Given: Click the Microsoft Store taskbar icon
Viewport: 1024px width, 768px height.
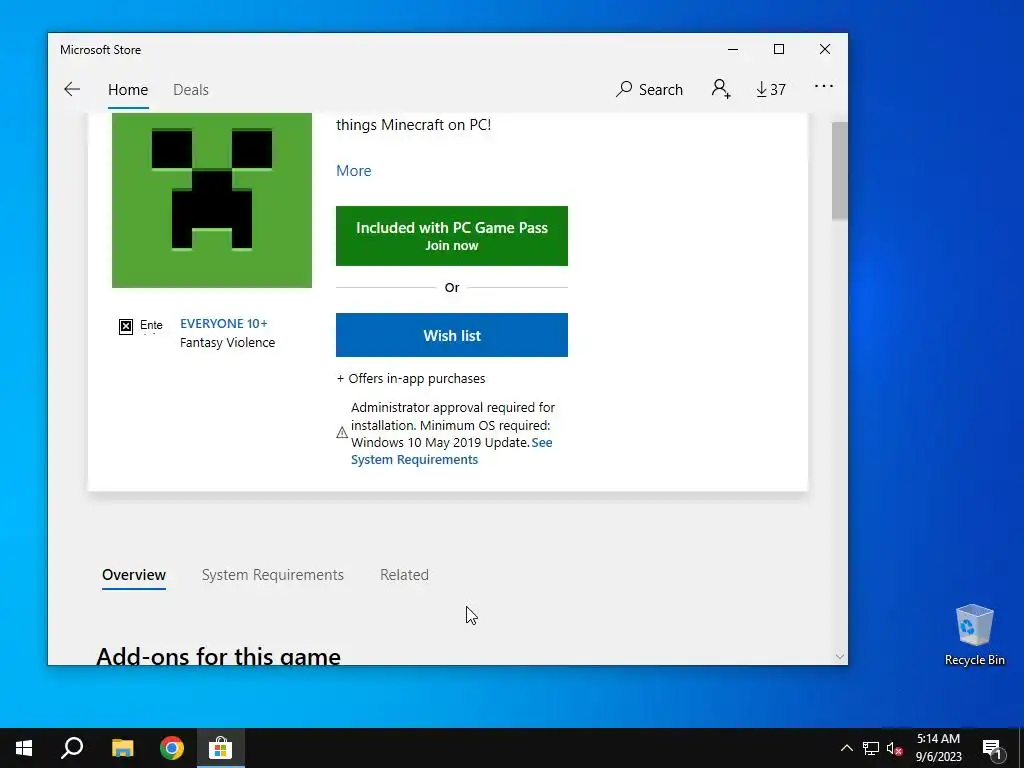Looking at the screenshot, I should (x=221, y=748).
